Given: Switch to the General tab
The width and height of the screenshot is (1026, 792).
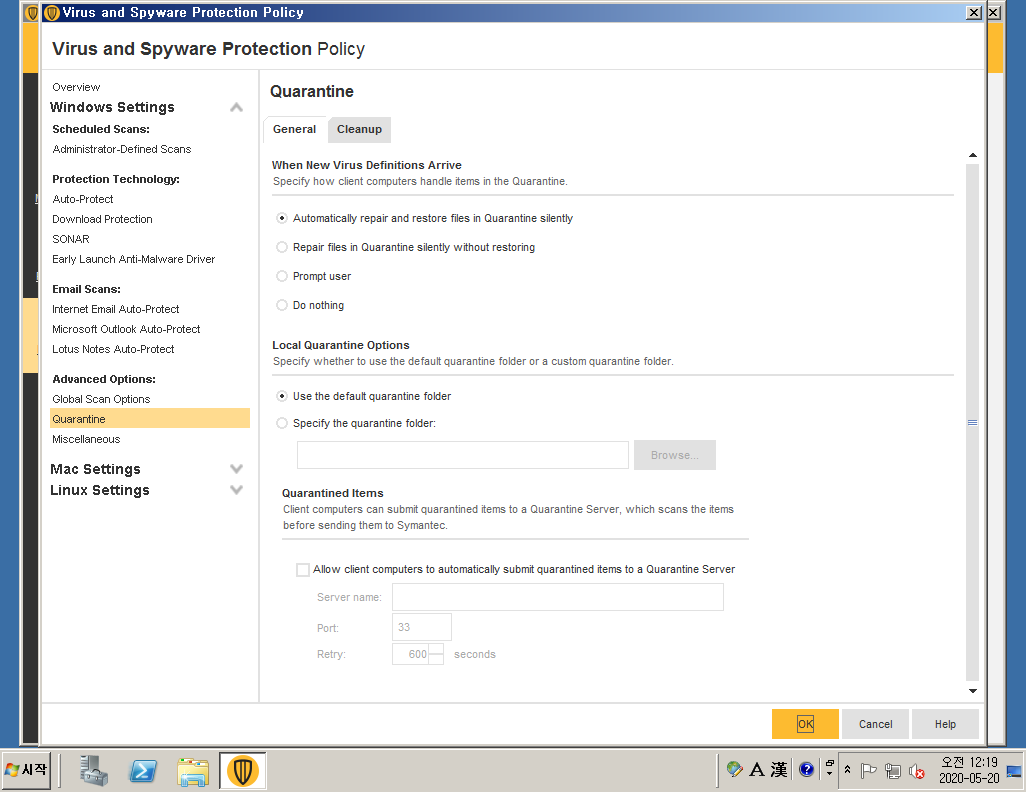Looking at the screenshot, I should click(x=294, y=129).
